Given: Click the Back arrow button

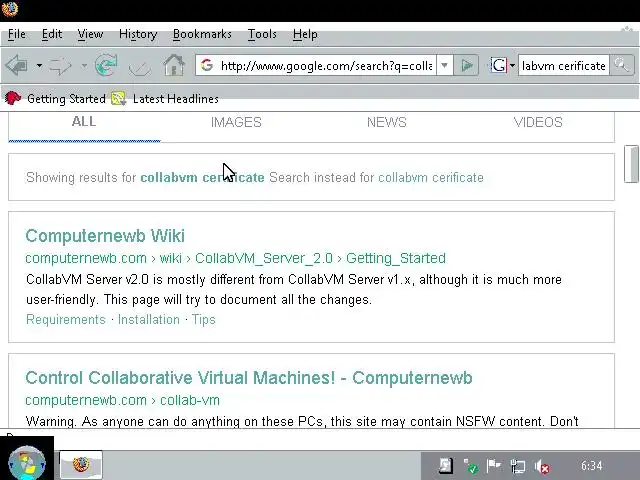Looking at the screenshot, I should [17, 65].
